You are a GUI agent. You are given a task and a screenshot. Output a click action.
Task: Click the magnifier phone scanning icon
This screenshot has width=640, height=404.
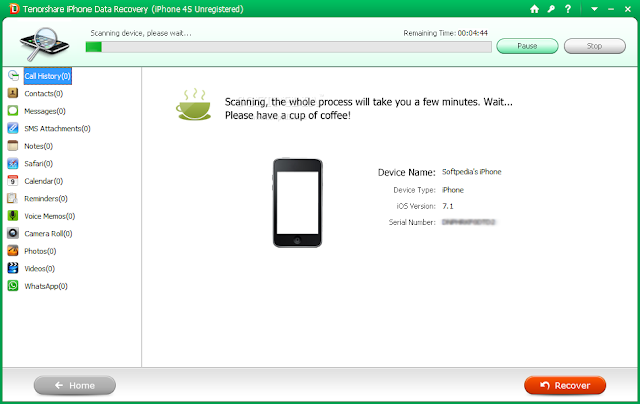[45, 44]
